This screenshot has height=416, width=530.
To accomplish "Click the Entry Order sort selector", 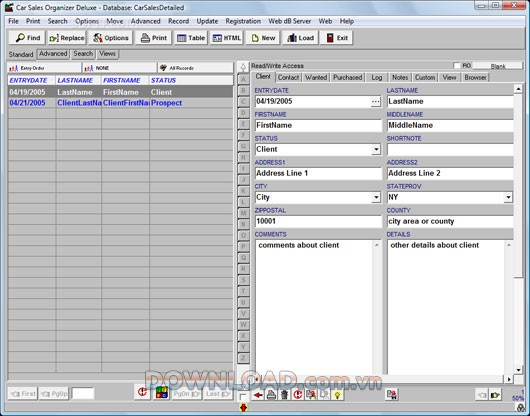I will [x=44, y=68].
